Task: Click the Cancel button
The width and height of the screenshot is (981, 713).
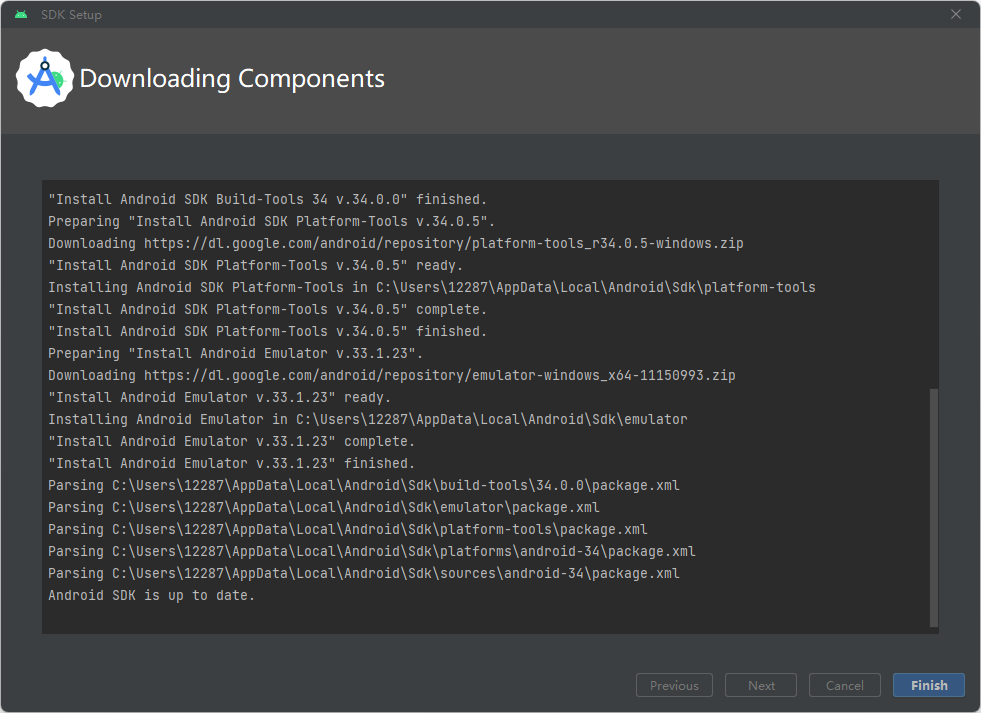Action: [x=845, y=685]
